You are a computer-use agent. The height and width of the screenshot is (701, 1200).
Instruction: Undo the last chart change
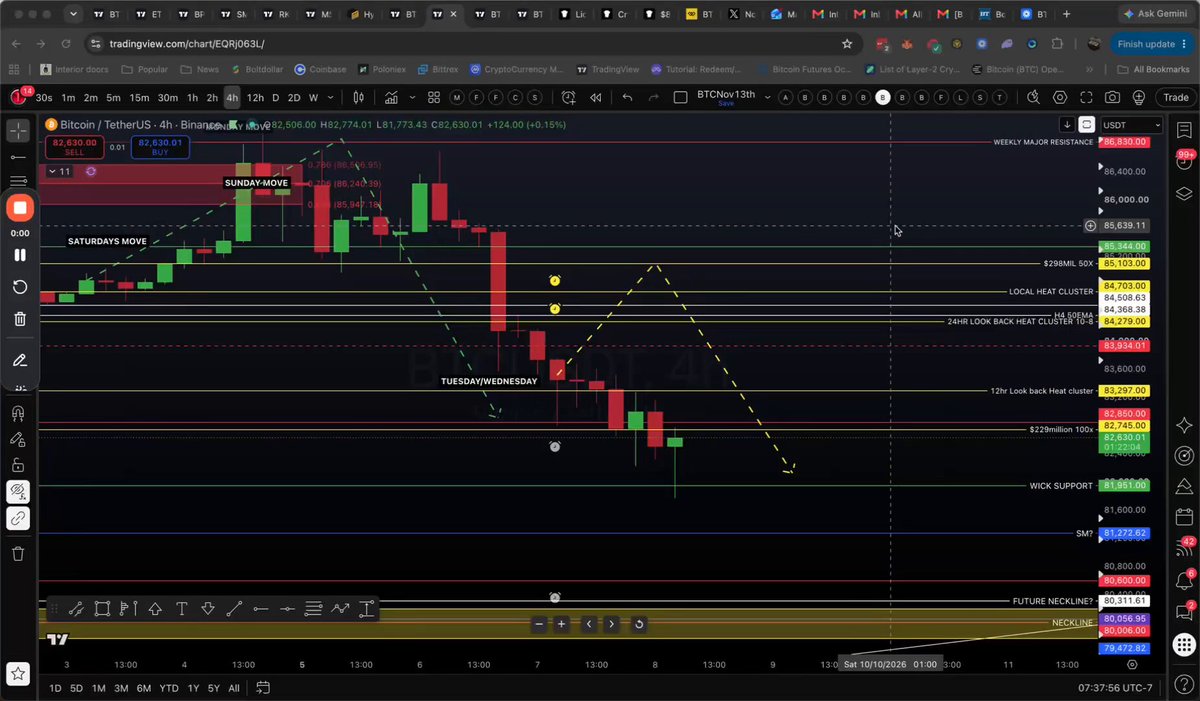(627, 97)
